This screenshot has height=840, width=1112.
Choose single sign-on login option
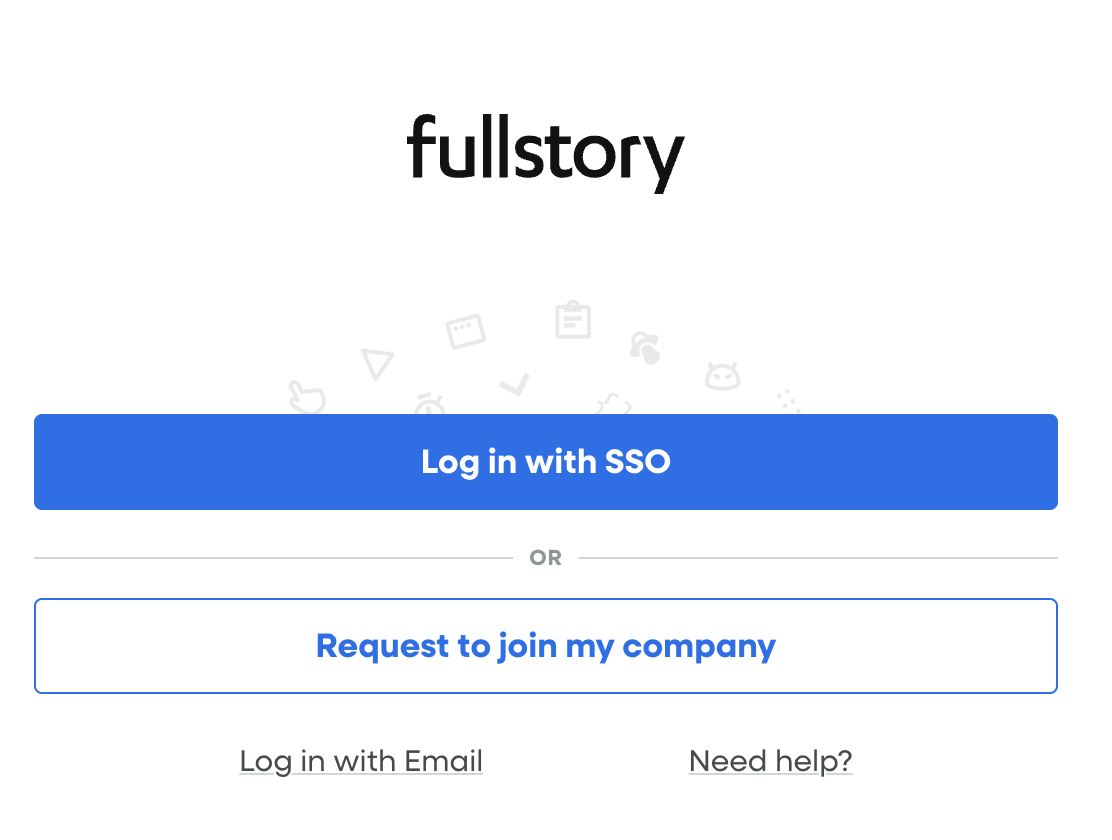tap(546, 462)
